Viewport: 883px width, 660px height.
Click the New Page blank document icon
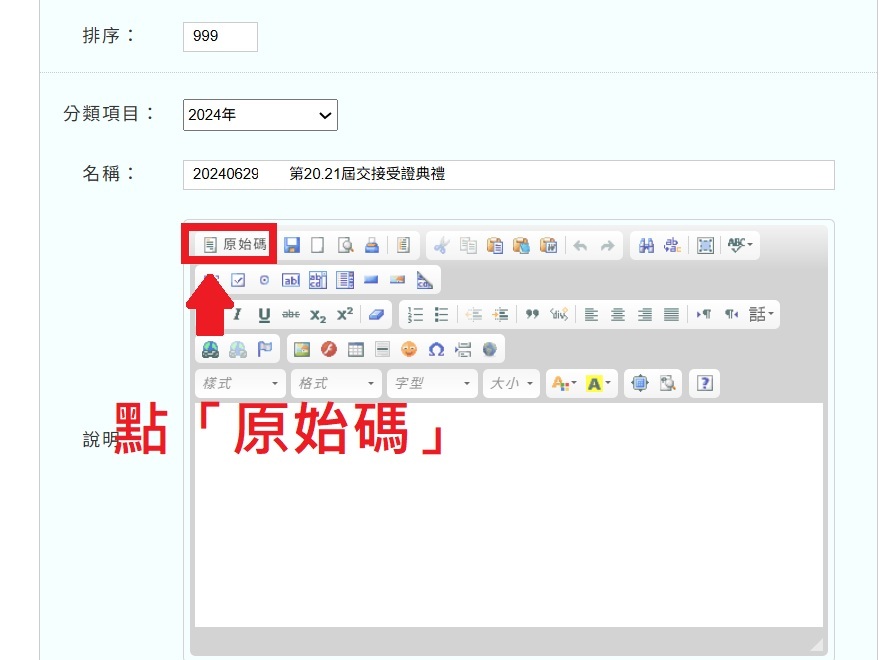click(318, 245)
